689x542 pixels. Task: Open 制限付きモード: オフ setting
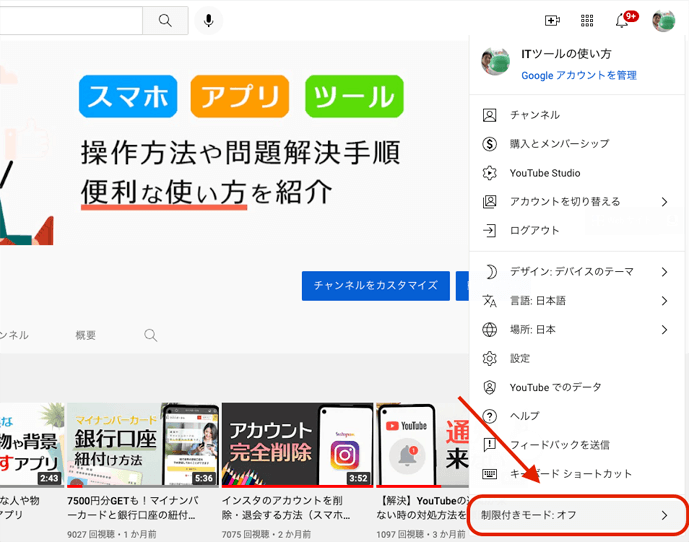[578, 515]
